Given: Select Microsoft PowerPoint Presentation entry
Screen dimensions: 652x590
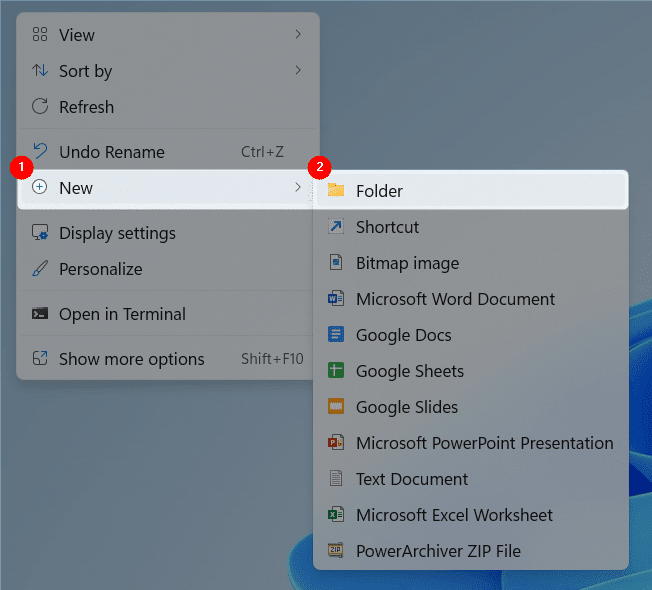Looking at the screenshot, I should 472,443.
